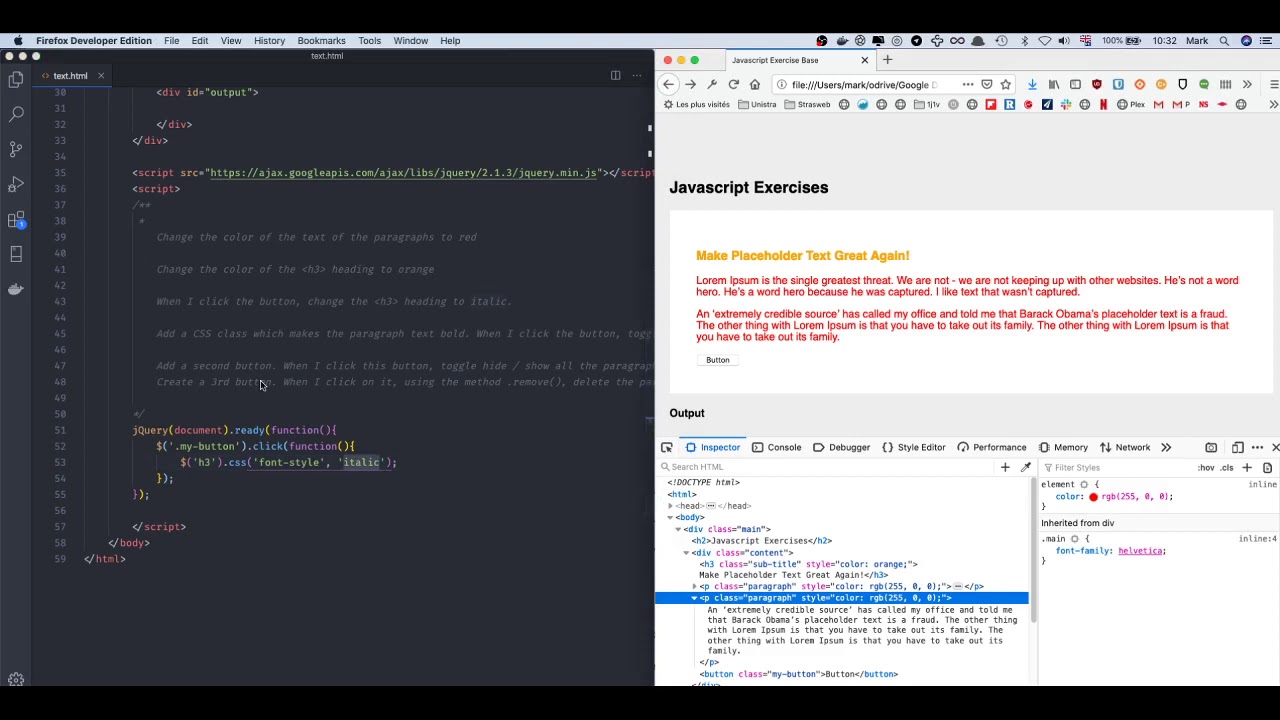This screenshot has height=720, width=1280.
Task: Click the helvetica font-family link
Action: 1141,551
